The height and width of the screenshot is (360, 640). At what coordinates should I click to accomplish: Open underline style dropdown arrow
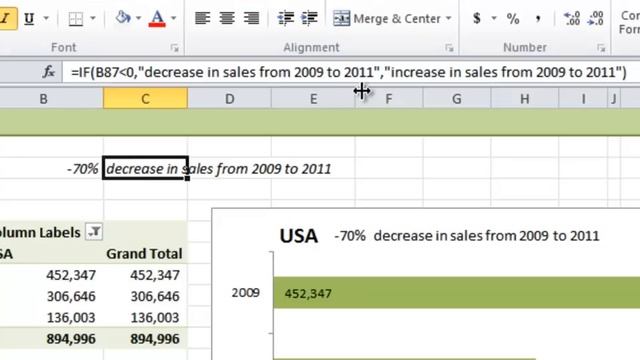coord(46,18)
